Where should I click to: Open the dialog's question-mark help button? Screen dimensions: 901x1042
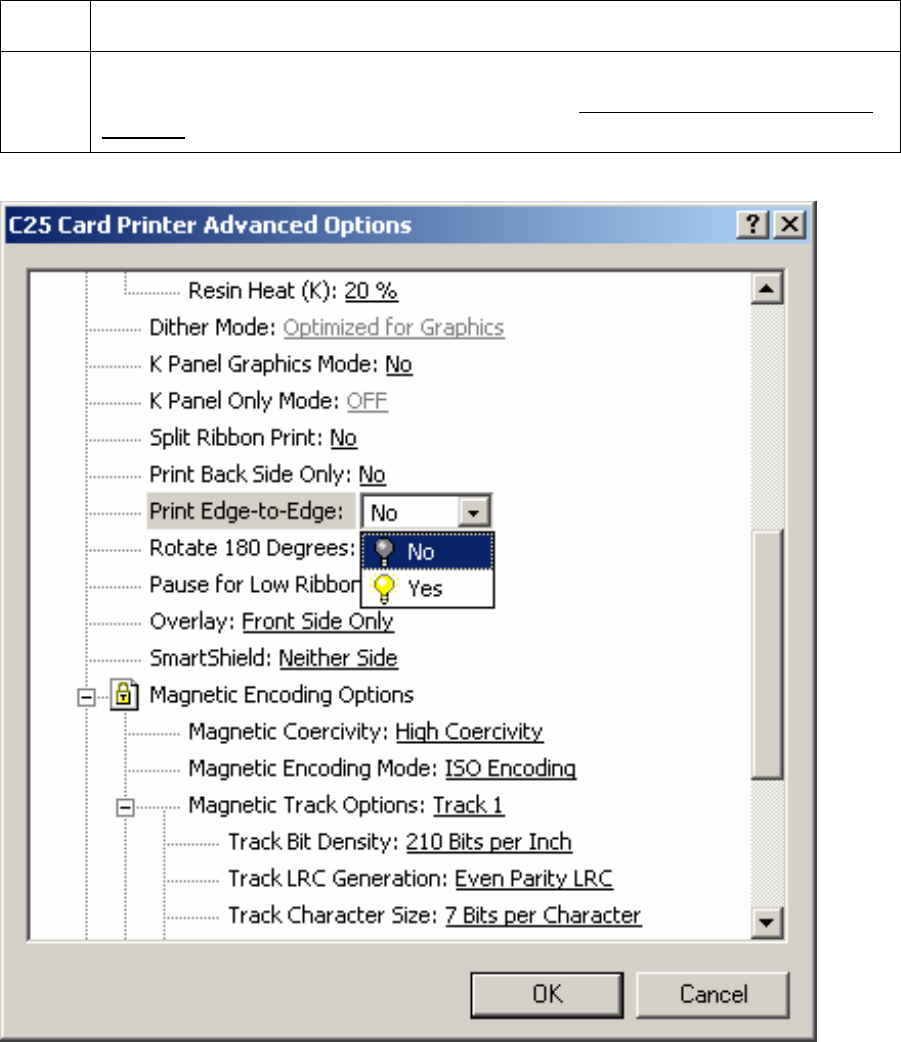click(x=753, y=225)
